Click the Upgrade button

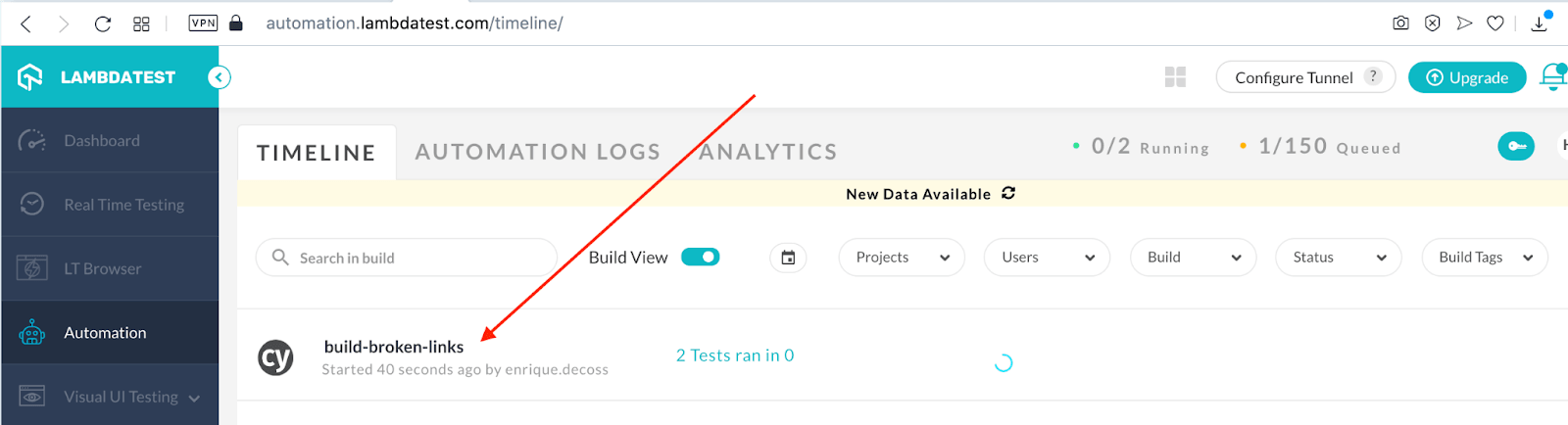1467,77
